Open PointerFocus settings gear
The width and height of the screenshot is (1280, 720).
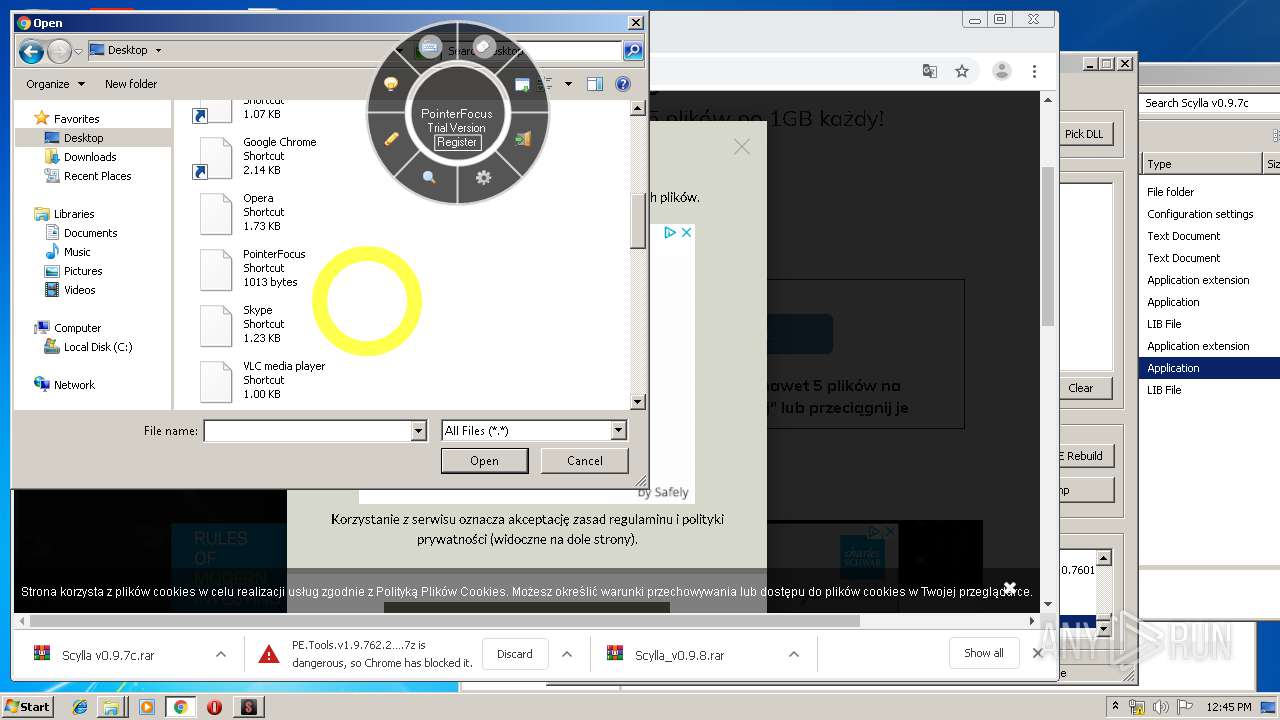[x=484, y=177]
